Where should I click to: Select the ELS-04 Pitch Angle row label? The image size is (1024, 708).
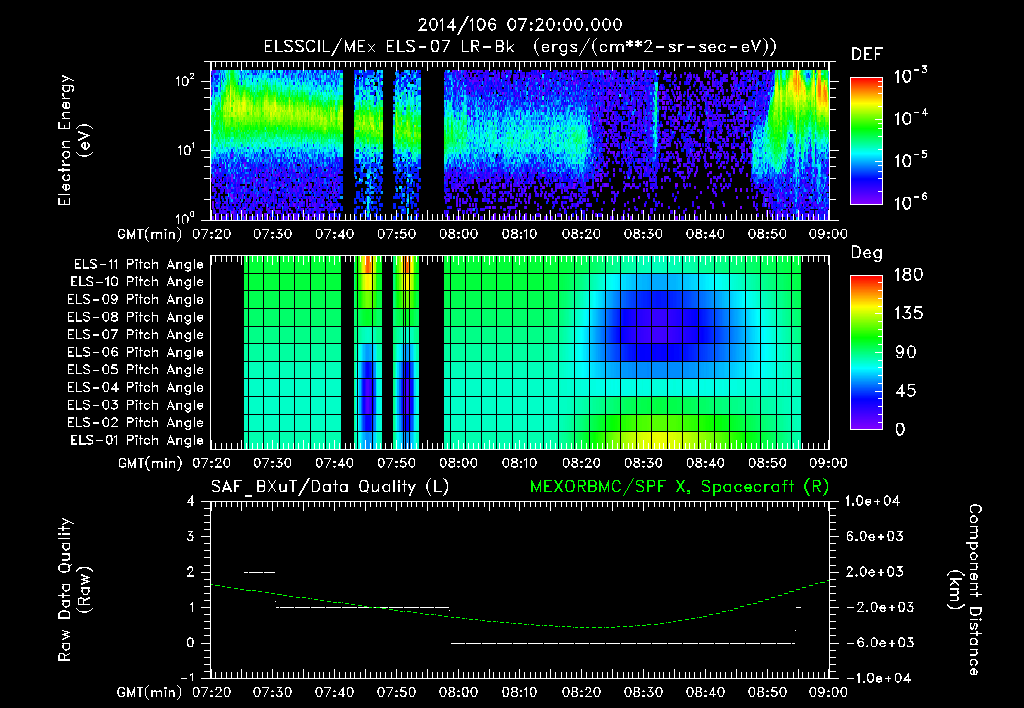[136, 387]
